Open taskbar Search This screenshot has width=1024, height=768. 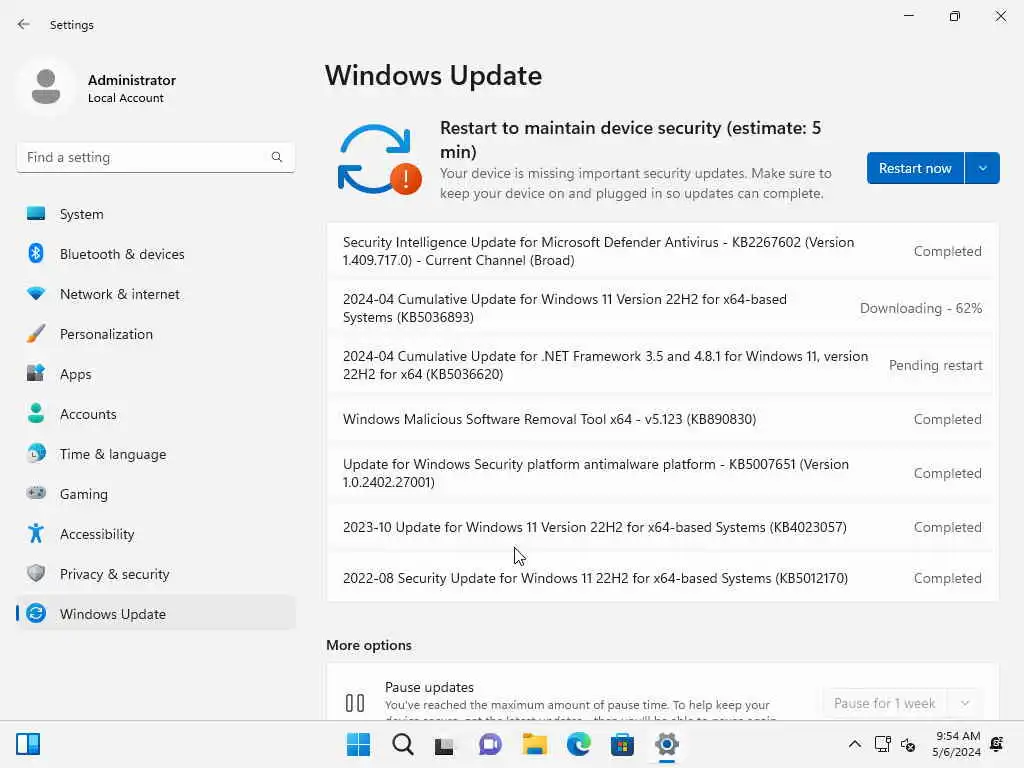click(x=402, y=744)
